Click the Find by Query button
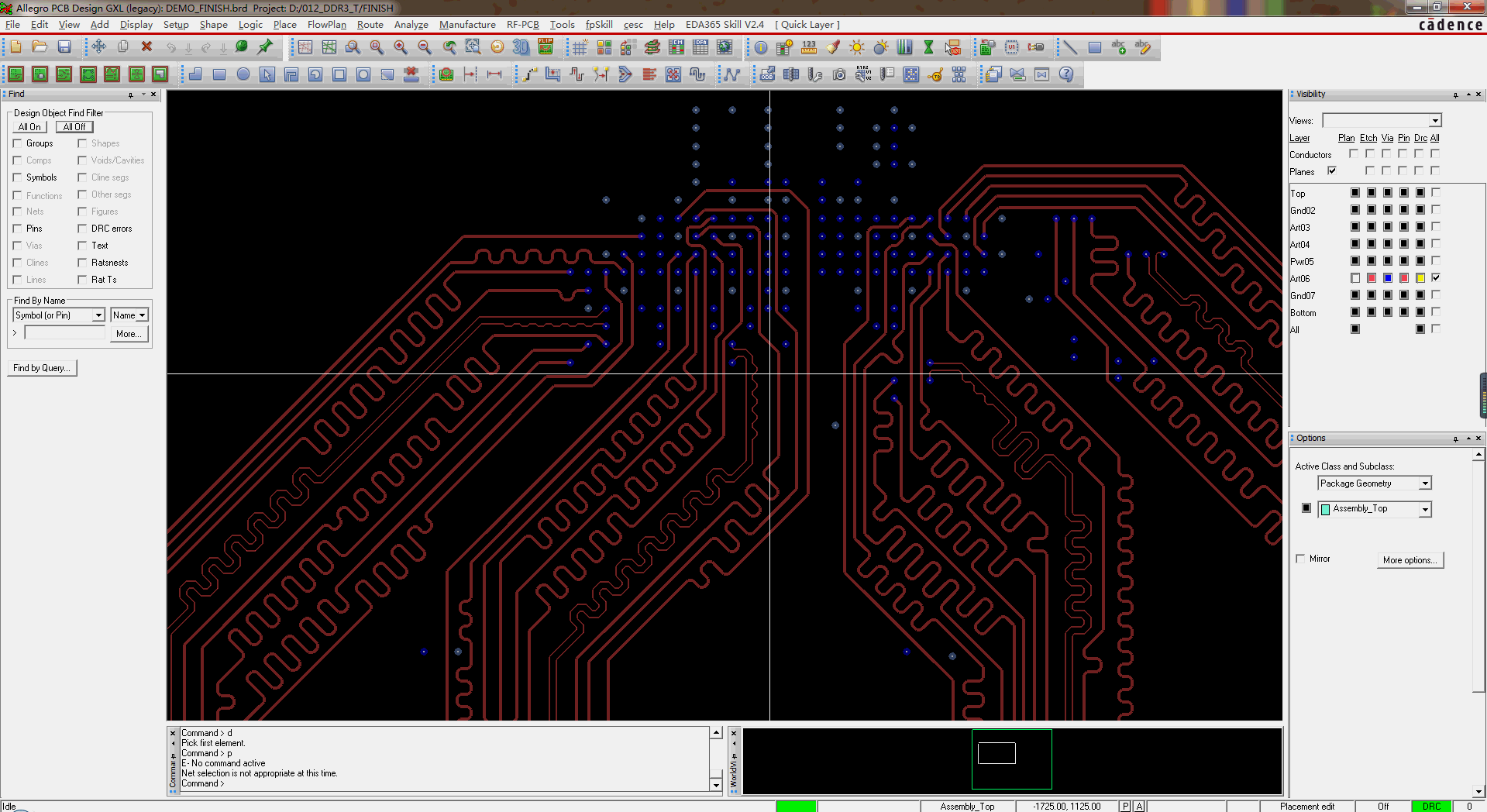 point(43,368)
